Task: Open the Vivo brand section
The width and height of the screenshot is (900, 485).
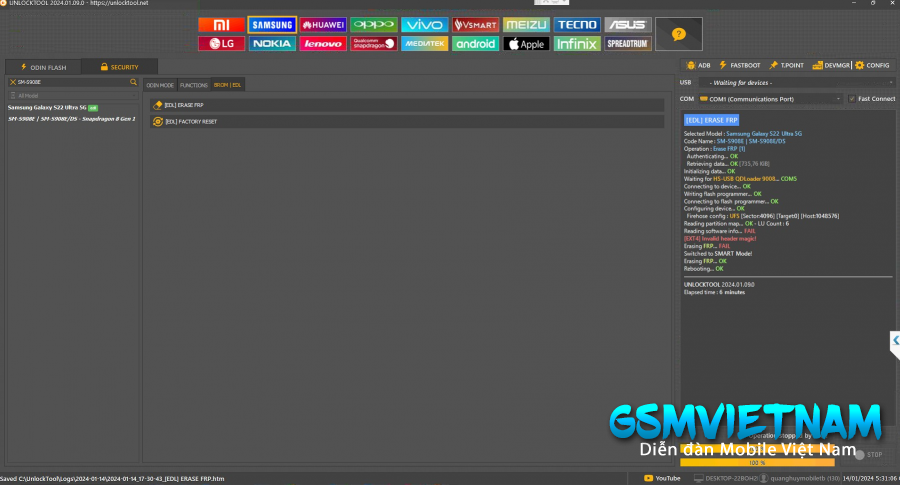Action: coord(424,25)
